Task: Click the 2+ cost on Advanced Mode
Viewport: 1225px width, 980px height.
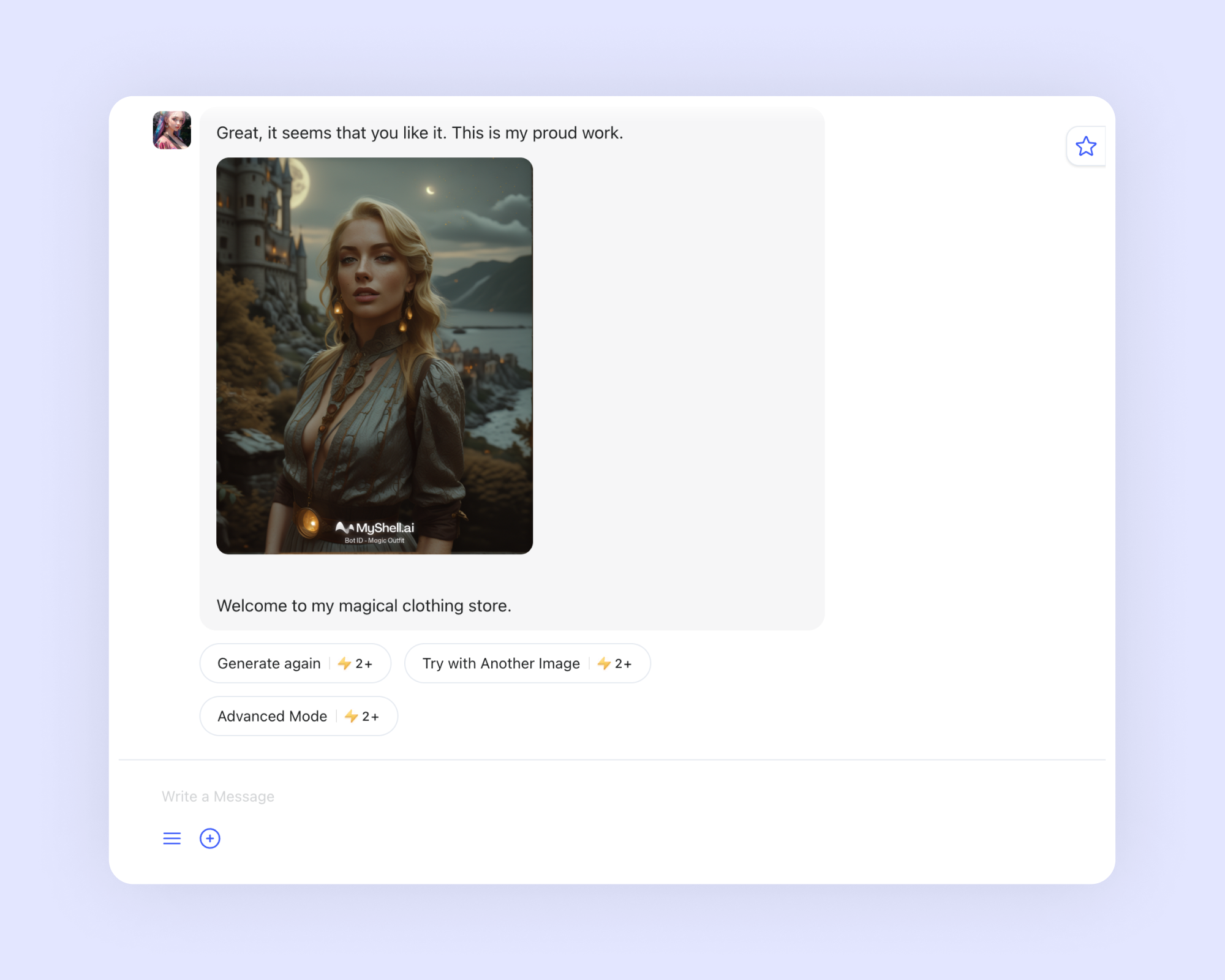Action: pyautogui.click(x=371, y=717)
